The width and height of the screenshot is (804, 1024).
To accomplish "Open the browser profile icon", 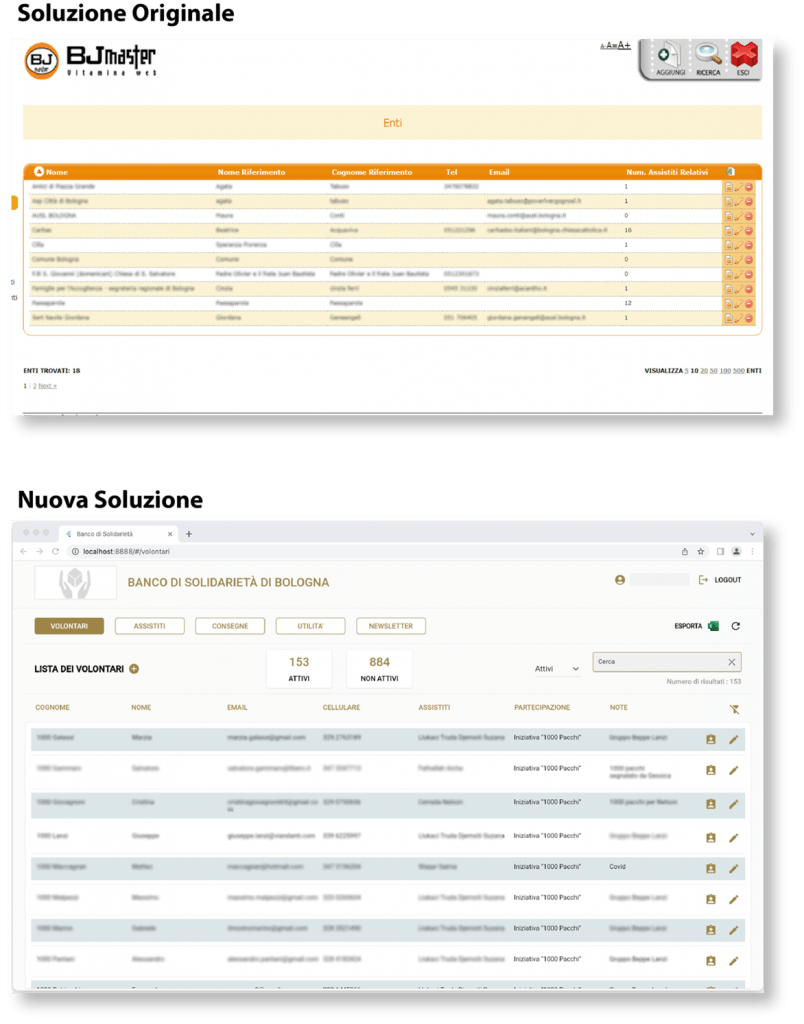I will click(737, 551).
